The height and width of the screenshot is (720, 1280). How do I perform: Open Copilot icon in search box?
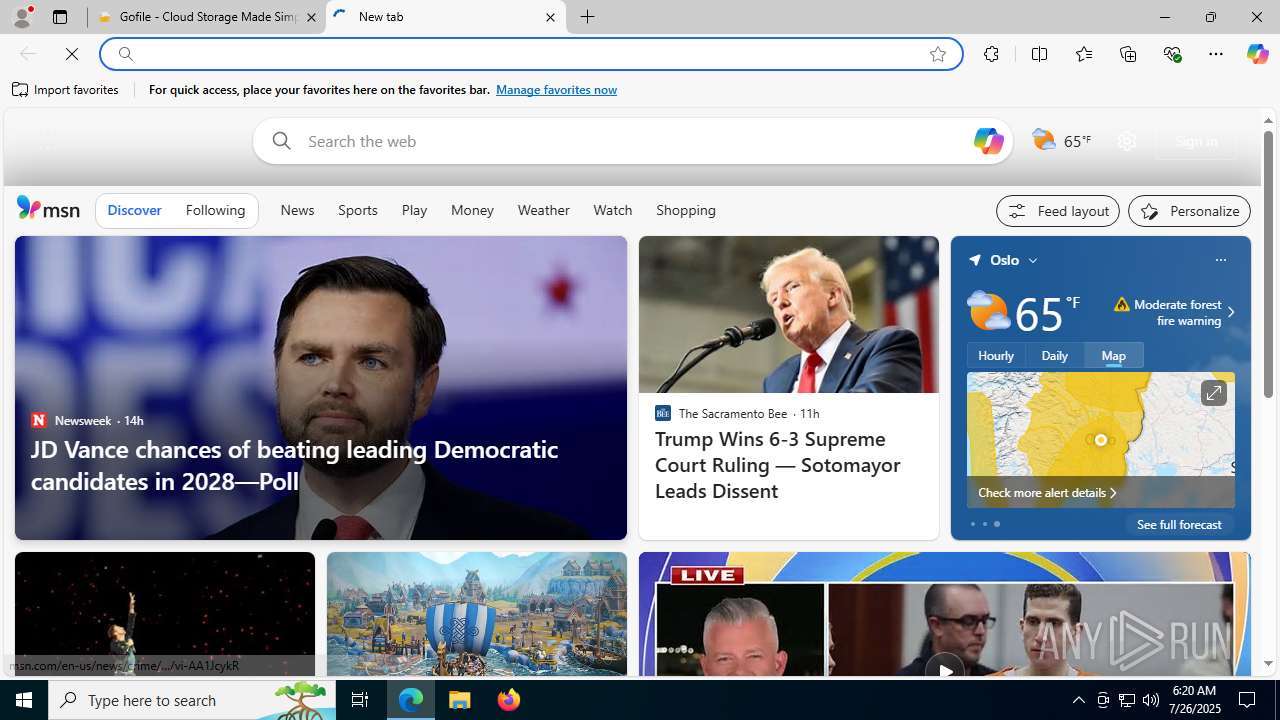(x=988, y=141)
